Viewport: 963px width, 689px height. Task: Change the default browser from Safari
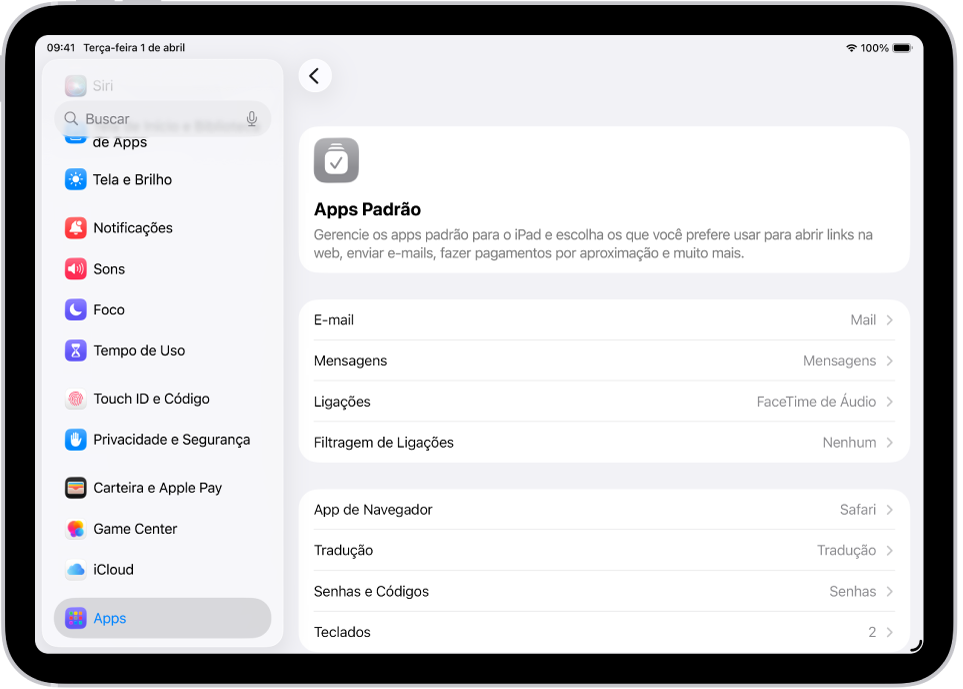[x=600, y=509]
